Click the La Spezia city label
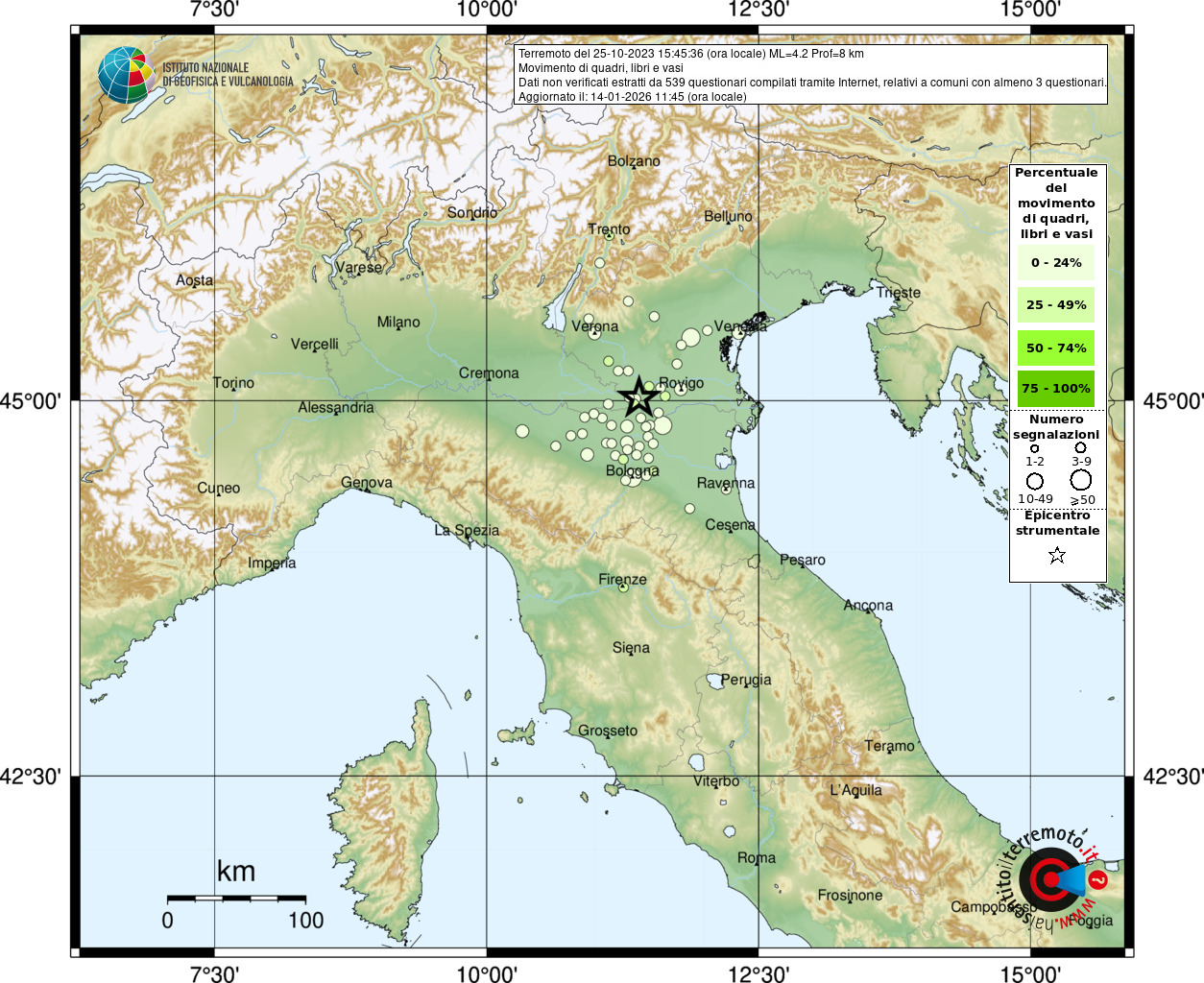The height and width of the screenshot is (983, 1204). (x=467, y=530)
